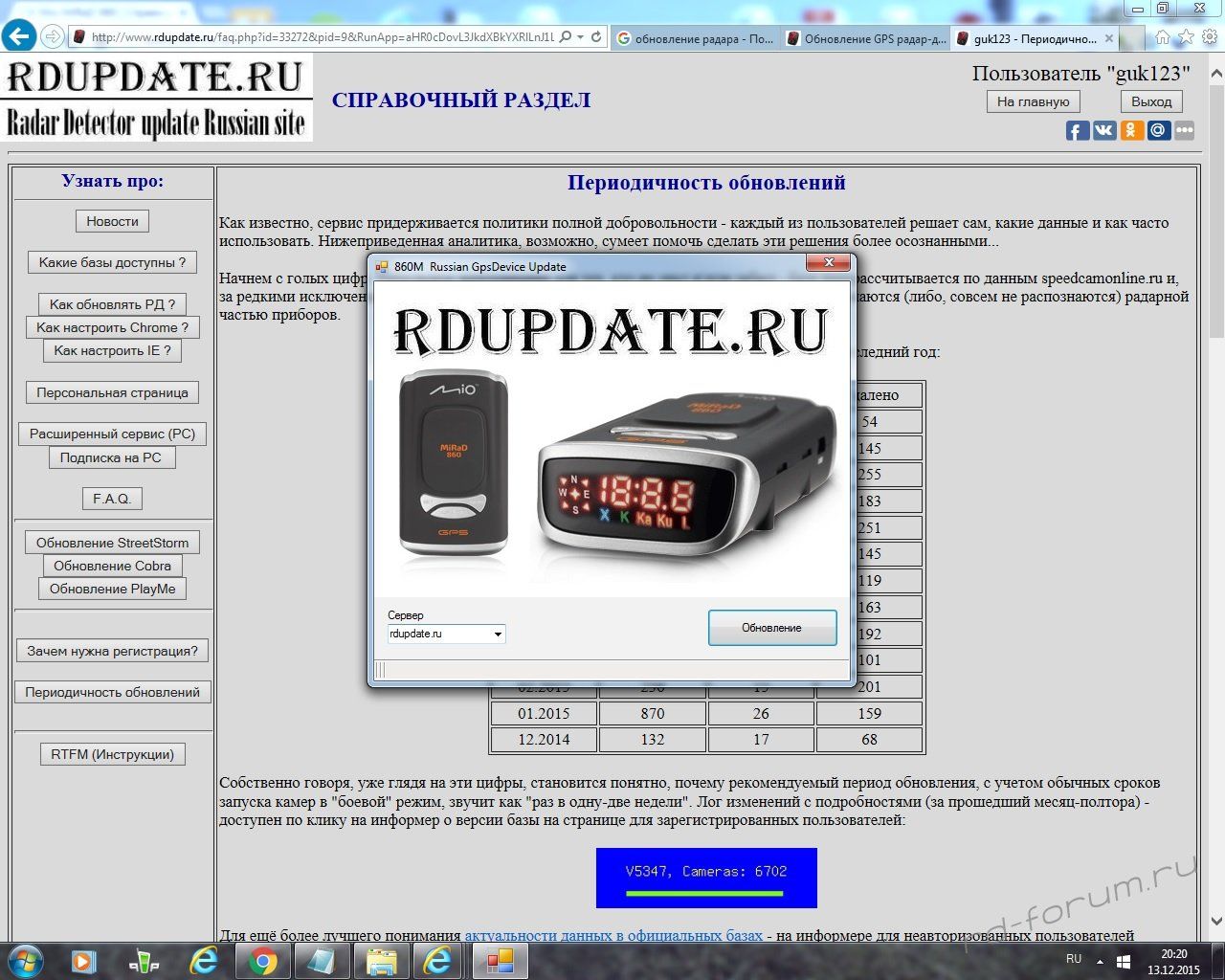1225x980 pixels.
Task: Open Обновление PlayMe page
Action: [112, 589]
